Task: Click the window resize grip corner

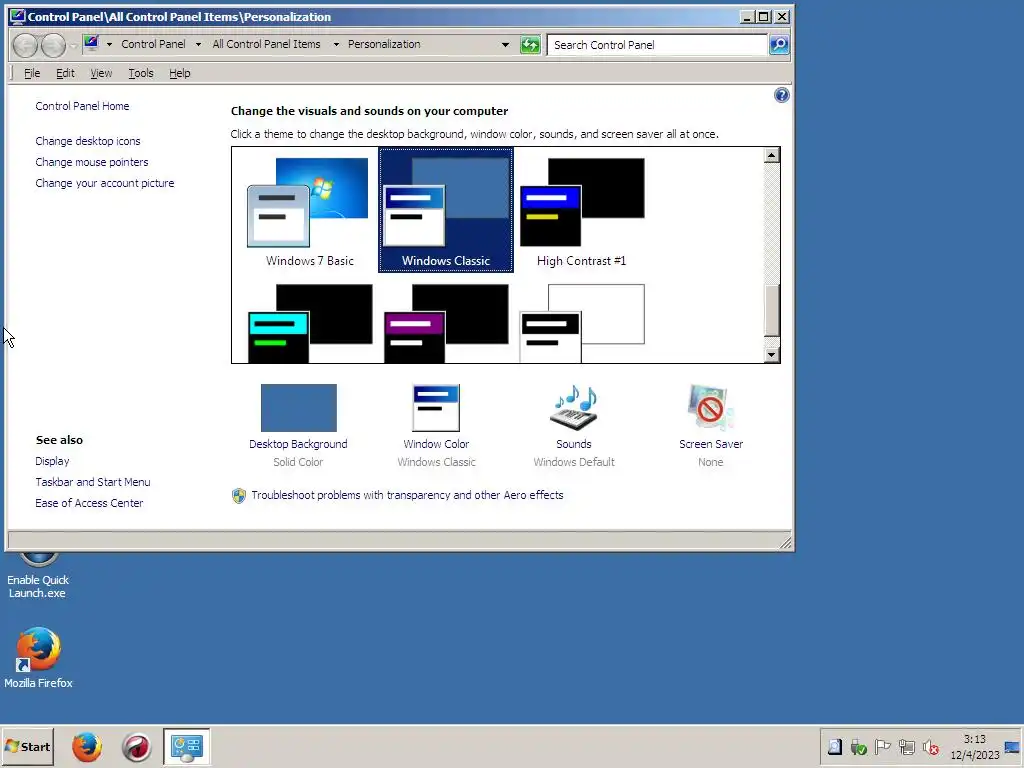Action: pyautogui.click(x=786, y=543)
